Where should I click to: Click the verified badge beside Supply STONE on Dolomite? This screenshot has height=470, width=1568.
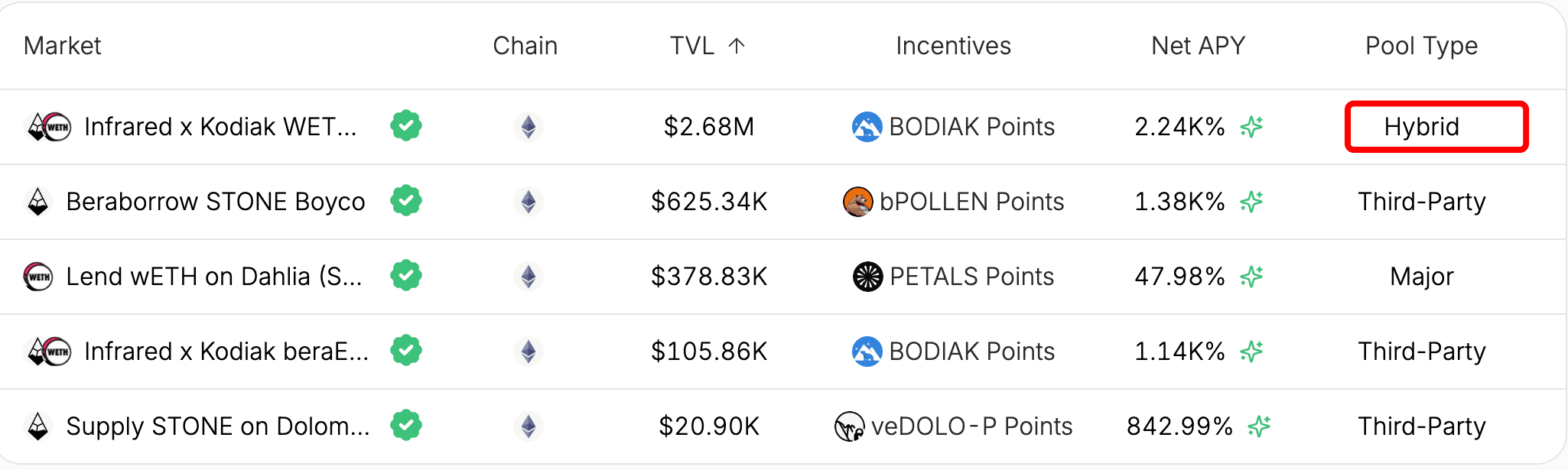pos(406,425)
